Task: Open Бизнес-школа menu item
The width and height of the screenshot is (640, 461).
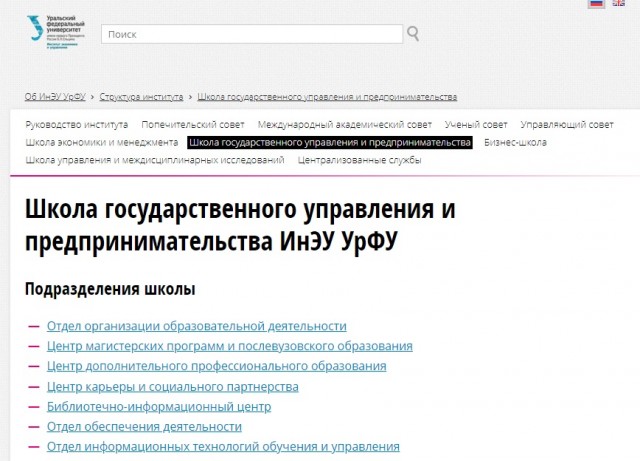Action: pyautogui.click(x=515, y=143)
